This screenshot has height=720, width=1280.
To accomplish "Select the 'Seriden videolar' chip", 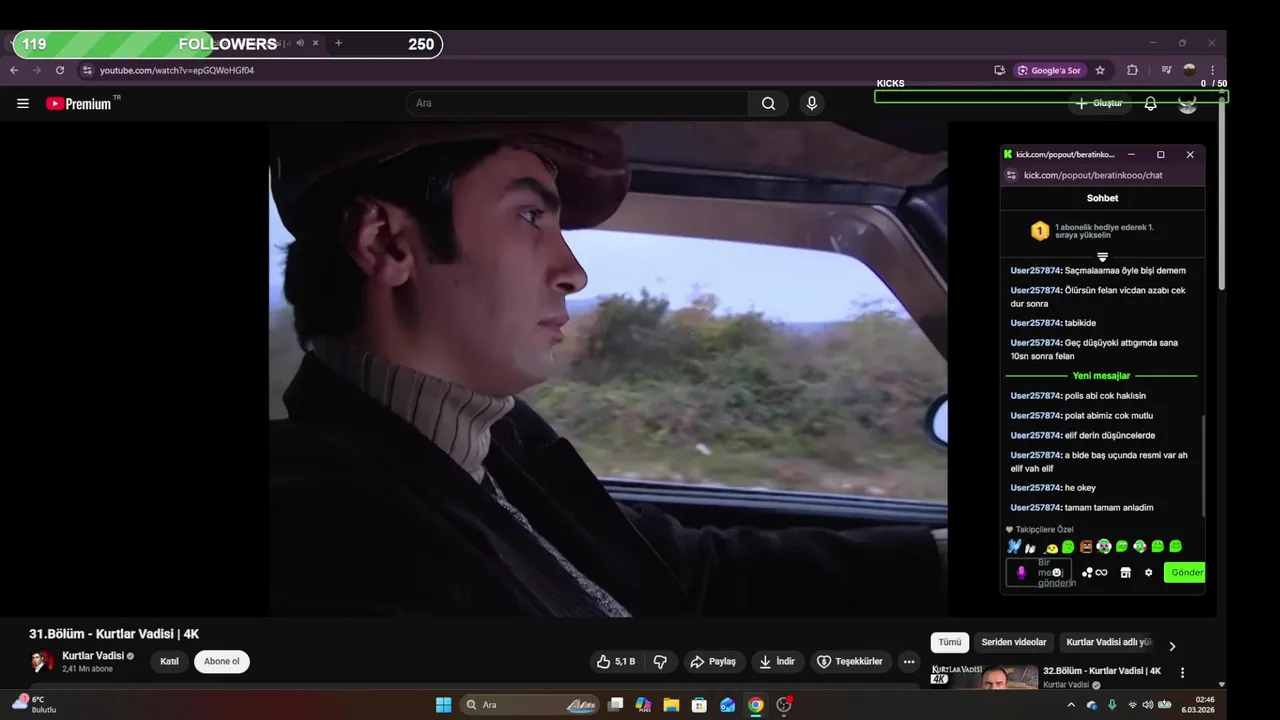I will 1014,642.
